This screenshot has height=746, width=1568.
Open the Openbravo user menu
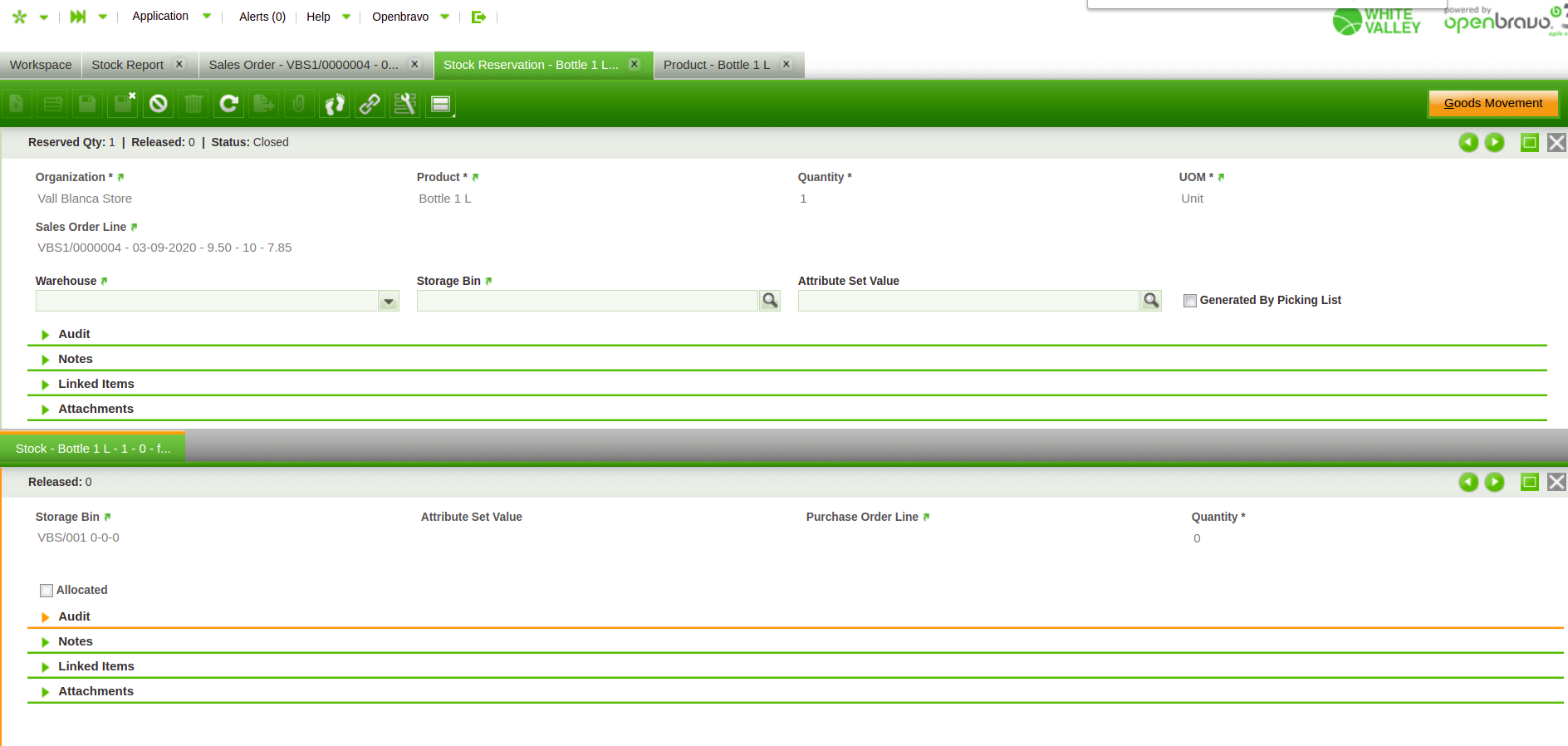[x=400, y=17]
